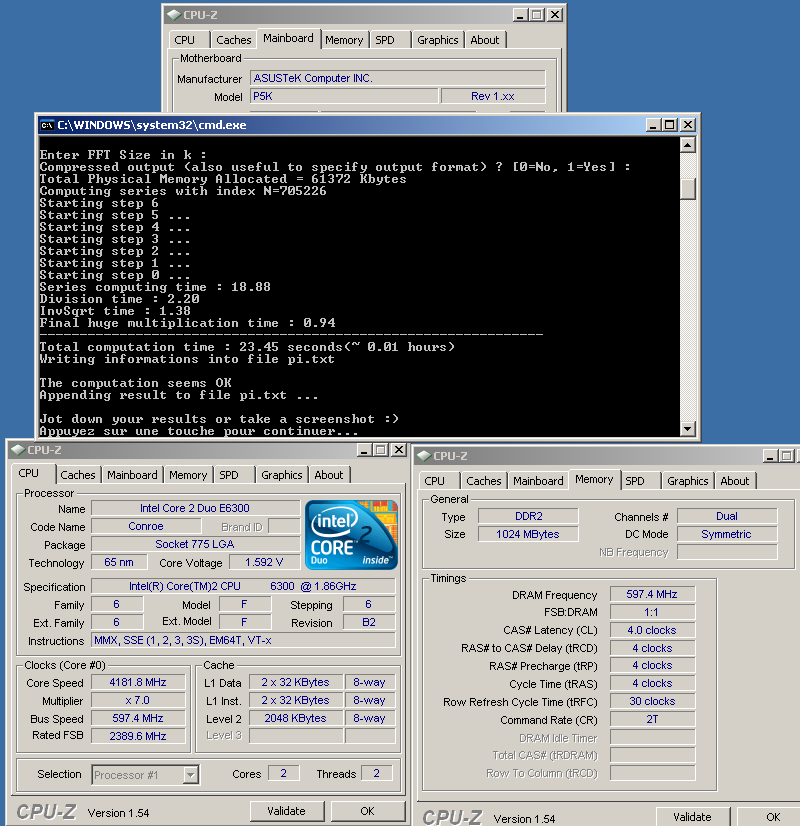The height and width of the screenshot is (826, 800).
Task: Click the CAS# Latency value 4.0 clocks
Action: click(x=653, y=630)
